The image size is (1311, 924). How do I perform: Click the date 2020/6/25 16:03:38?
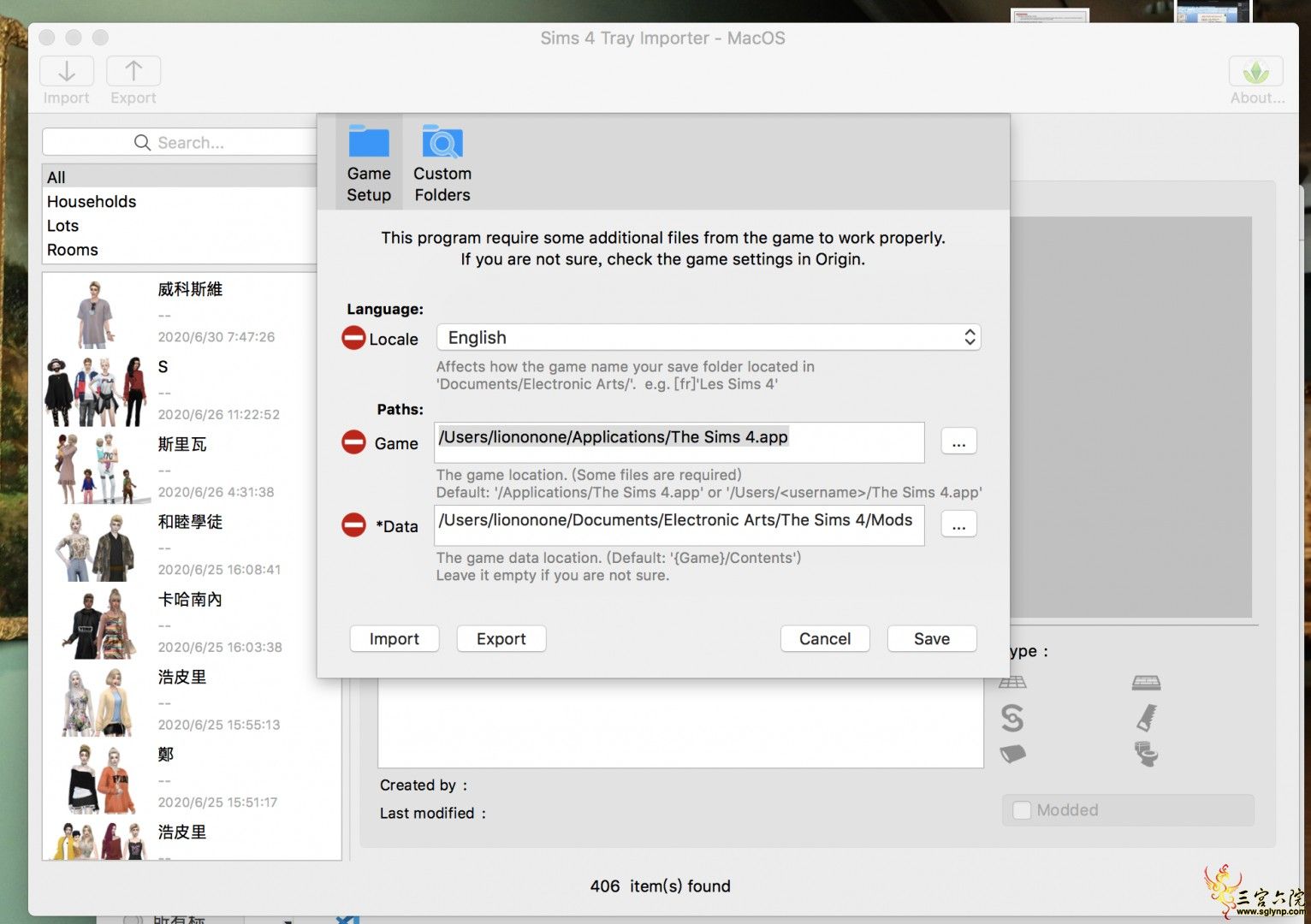pos(220,648)
